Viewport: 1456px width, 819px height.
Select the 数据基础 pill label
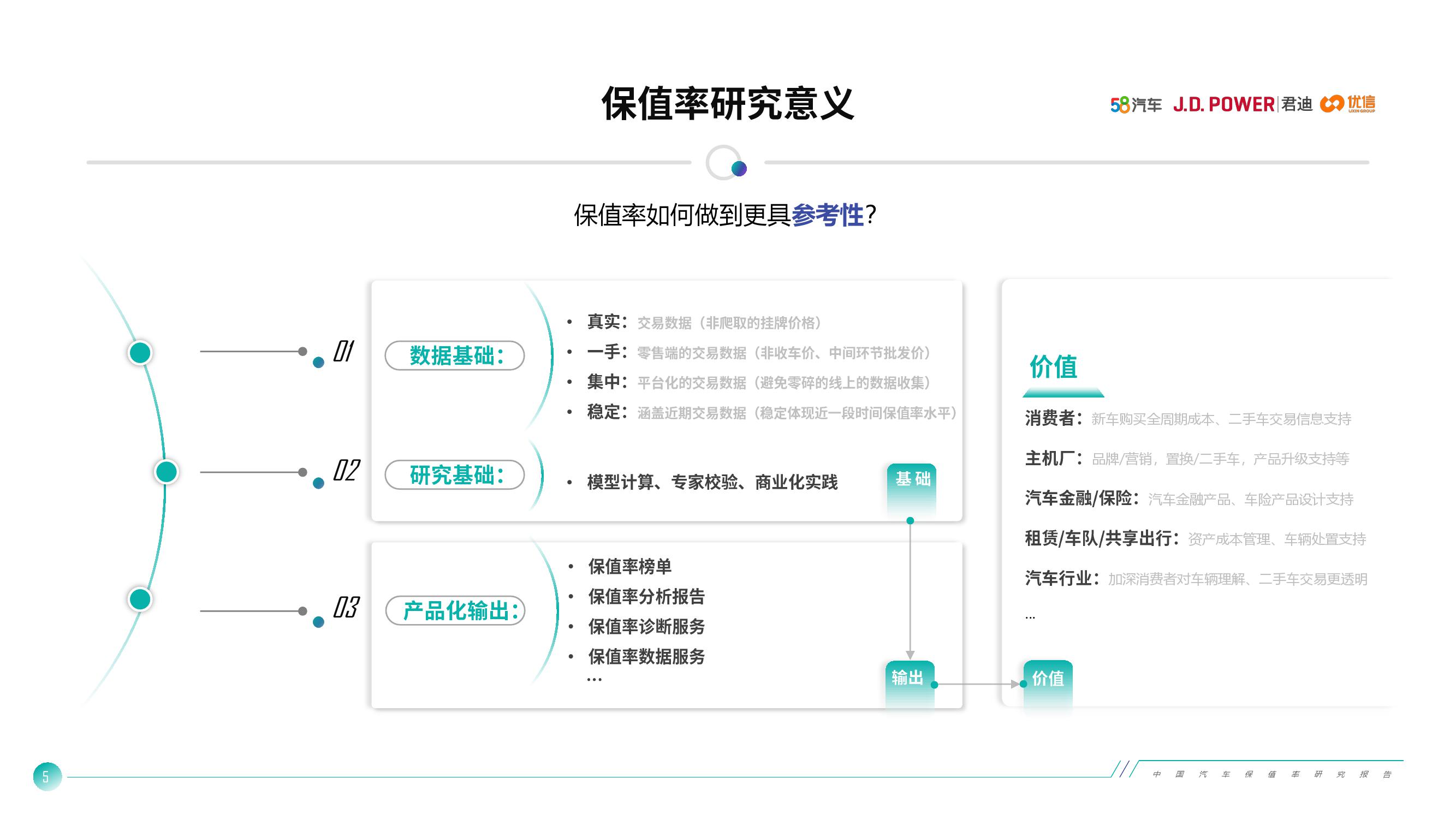point(455,355)
